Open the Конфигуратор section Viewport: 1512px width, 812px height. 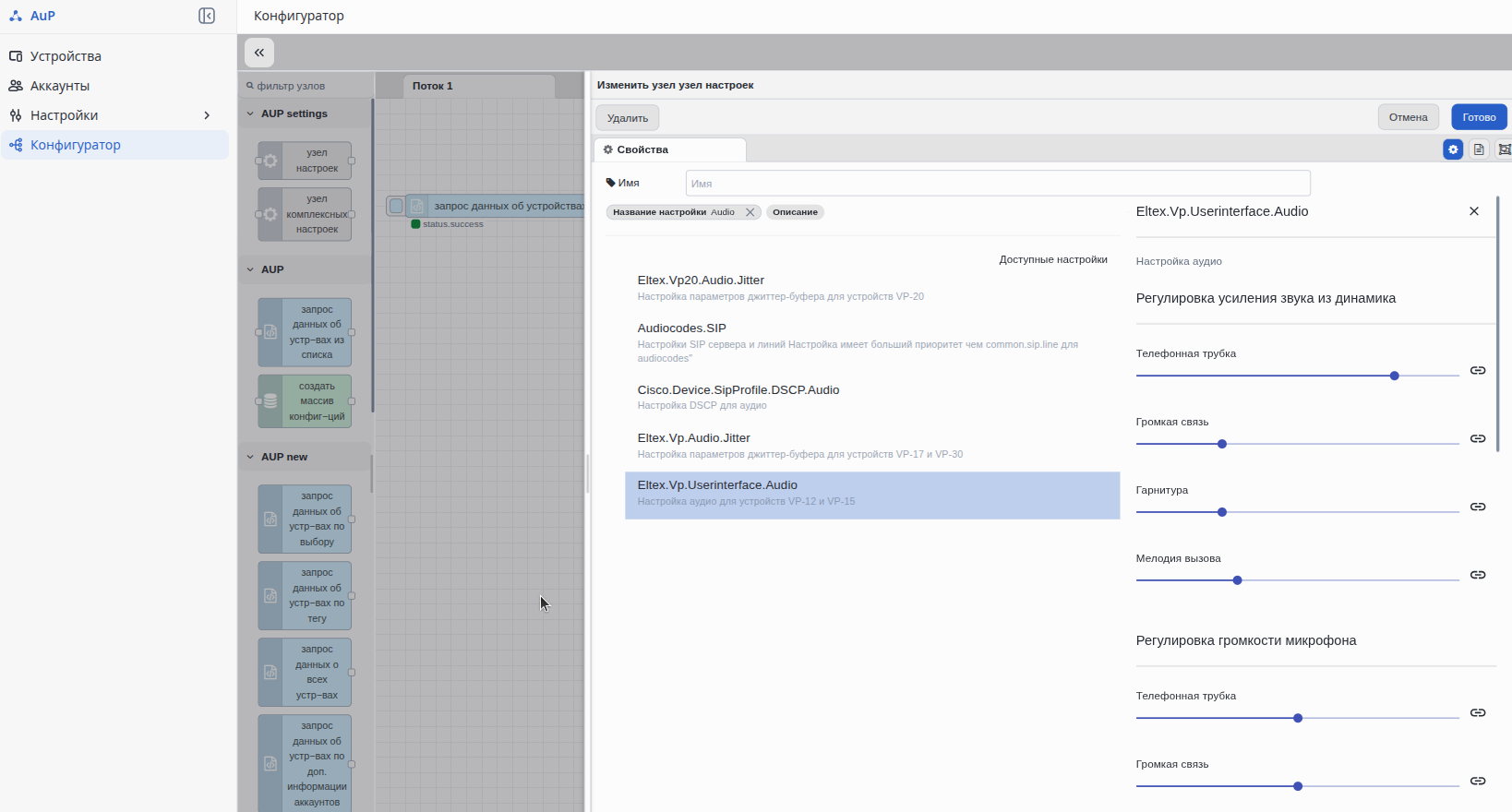click(114, 145)
